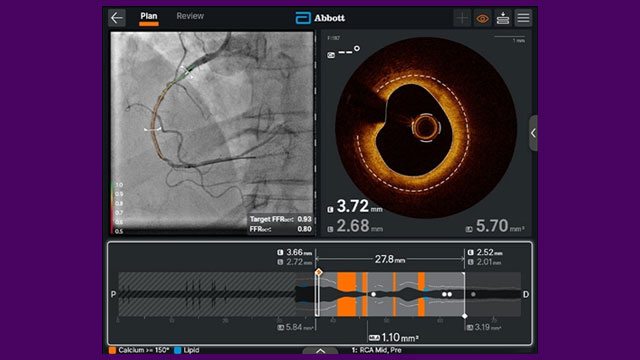The image size is (640, 360).
Task: Click the white MLA dot on lumen profile
Action: tap(373, 294)
